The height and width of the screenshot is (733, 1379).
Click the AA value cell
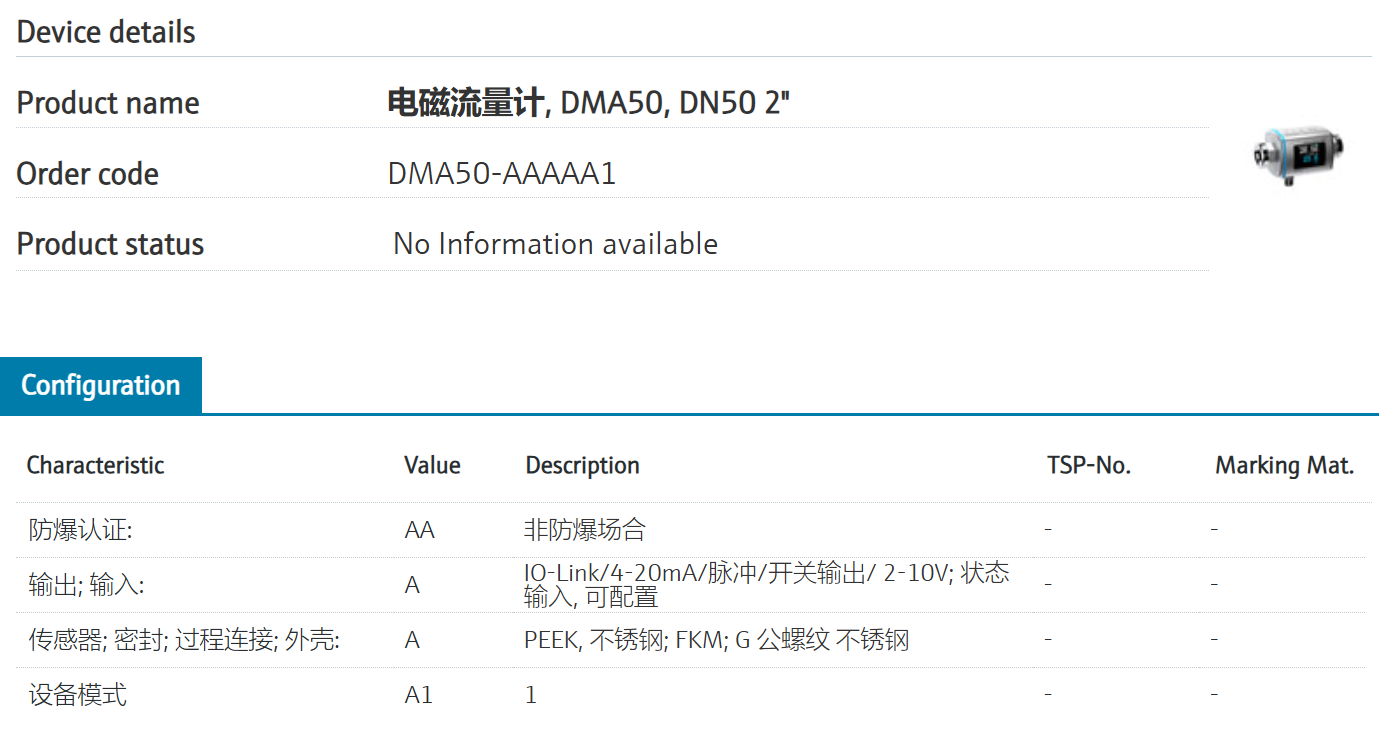point(419,530)
